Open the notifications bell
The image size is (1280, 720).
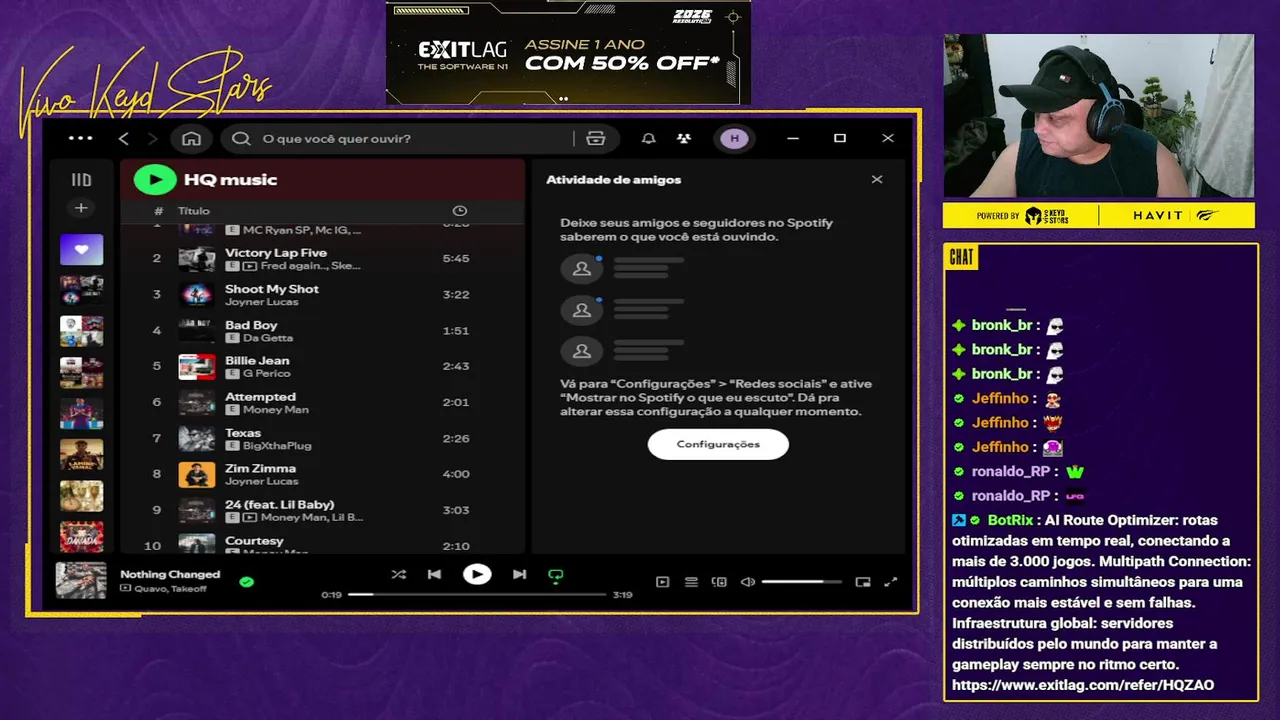(649, 139)
